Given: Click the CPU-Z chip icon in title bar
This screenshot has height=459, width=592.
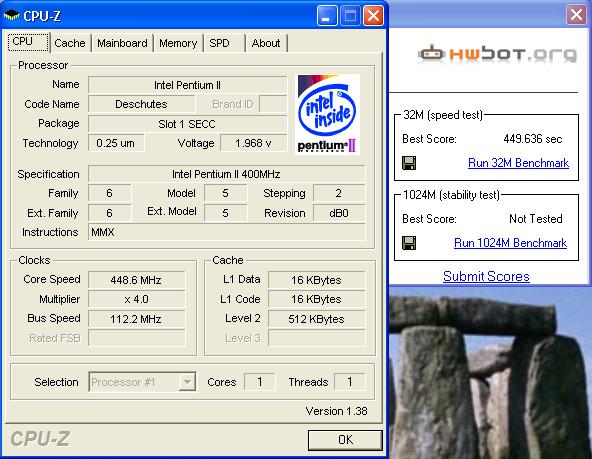Looking at the screenshot, I should (x=11, y=15).
